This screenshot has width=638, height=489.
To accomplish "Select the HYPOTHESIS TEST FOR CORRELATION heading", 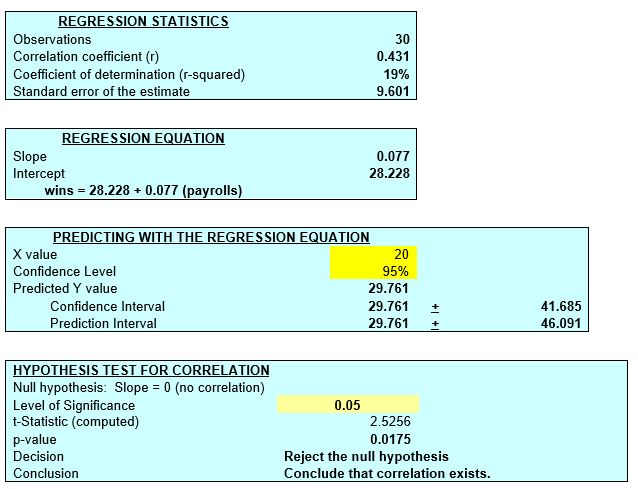I will tap(141, 370).
